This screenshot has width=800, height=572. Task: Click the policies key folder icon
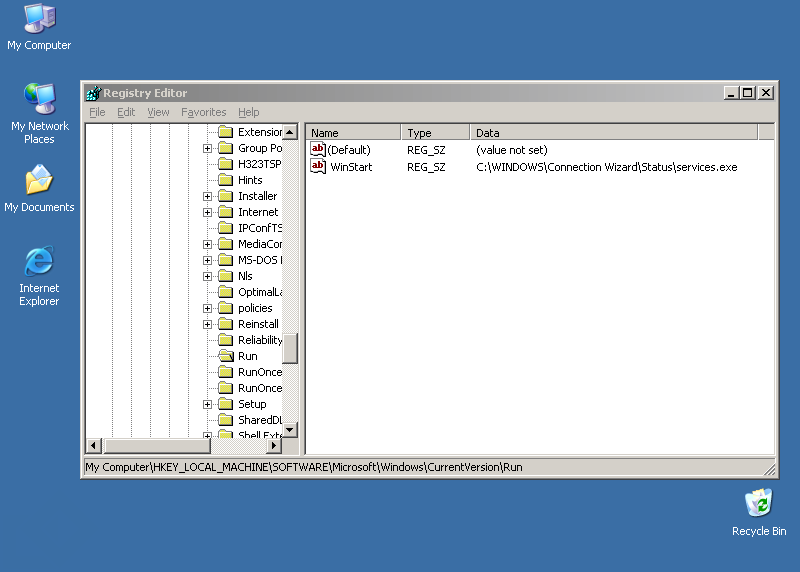tap(226, 308)
